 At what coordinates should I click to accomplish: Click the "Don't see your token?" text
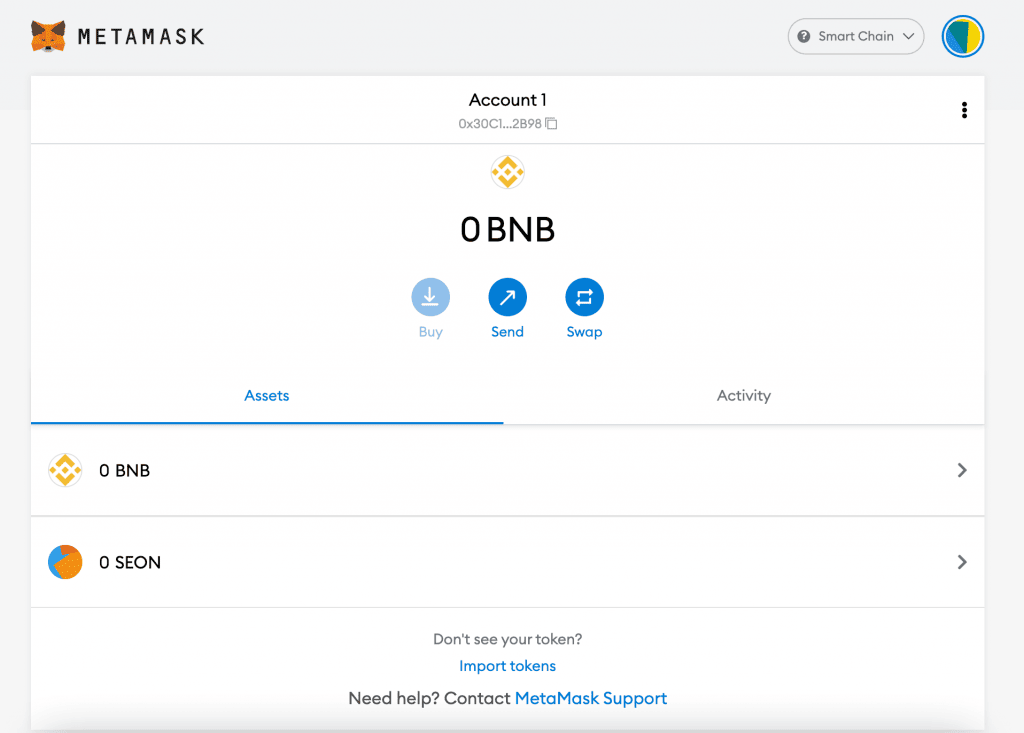[507, 639]
